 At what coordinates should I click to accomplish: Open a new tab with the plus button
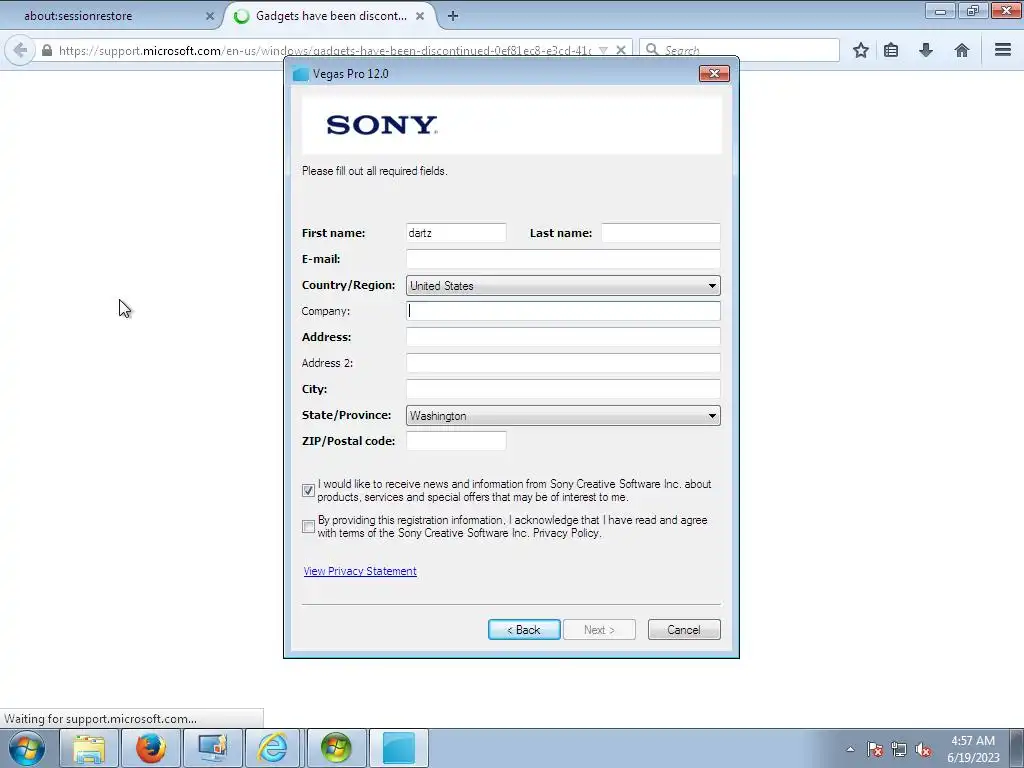[453, 16]
